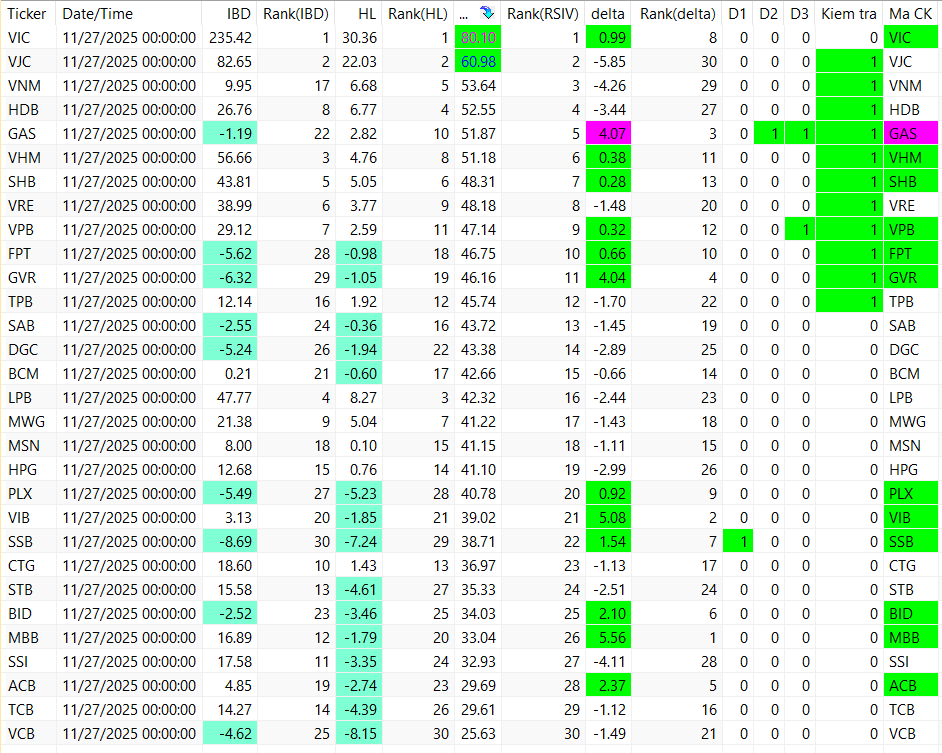Click the D2 column header

[768, 13]
